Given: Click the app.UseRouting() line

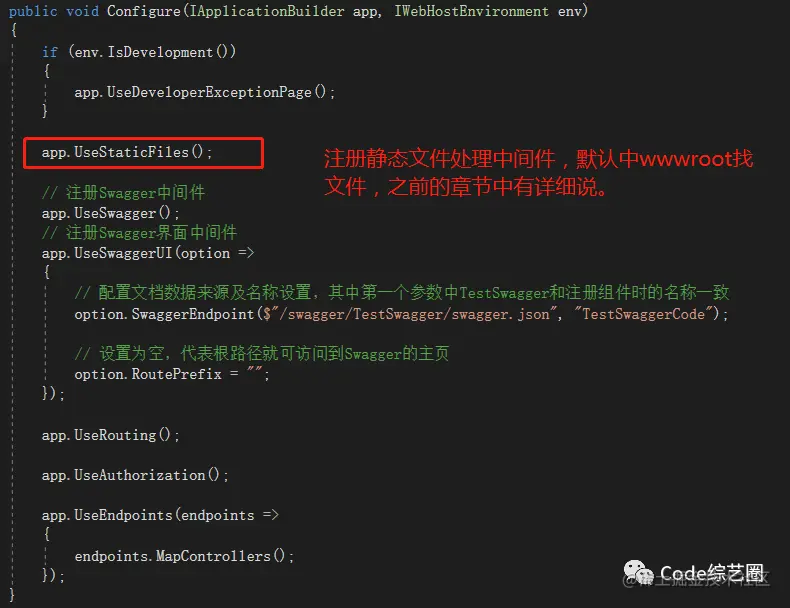Looking at the screenshot, I should point(110,435).
